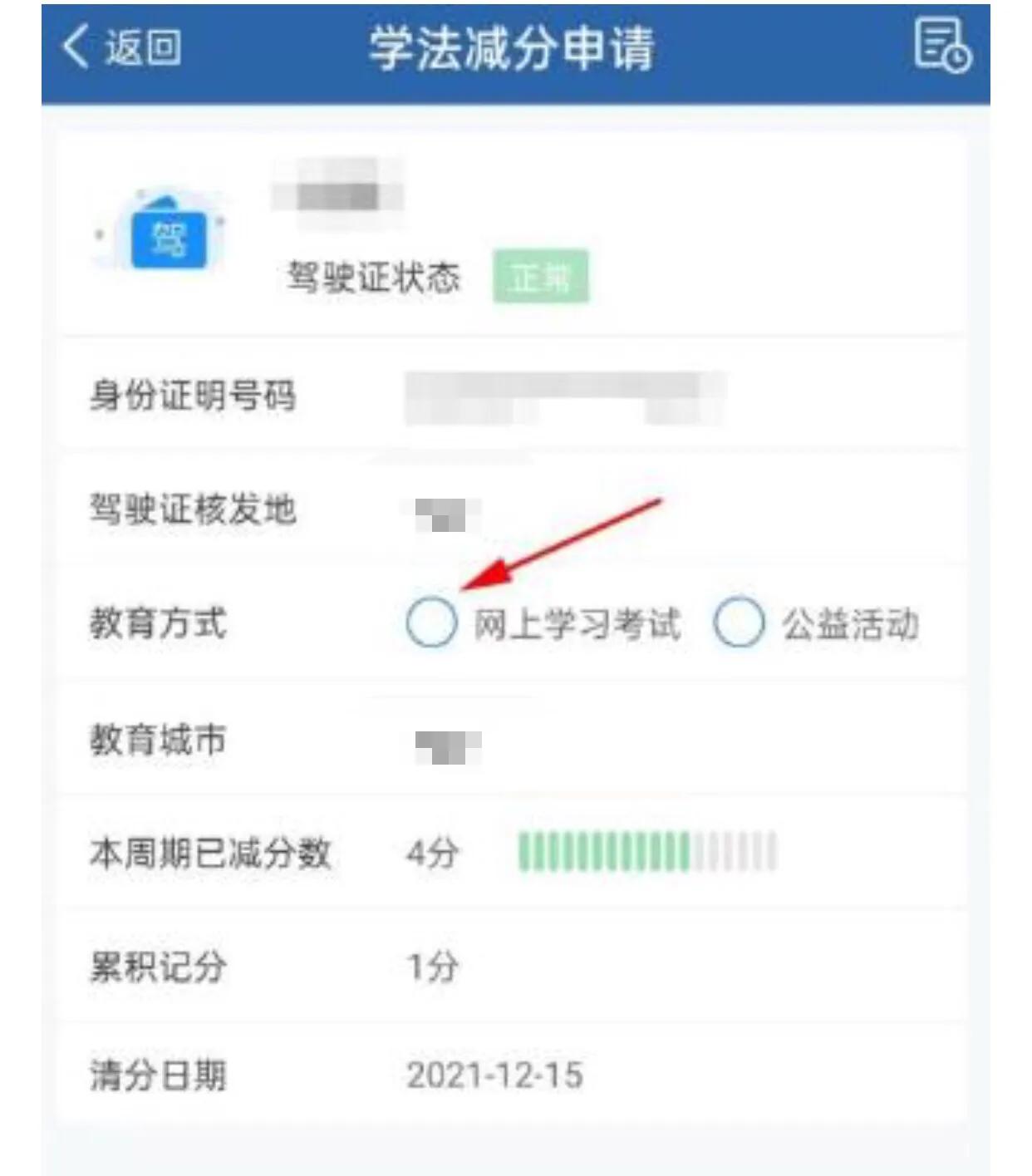
Task: Tap the blurred ID number field
Action: [x=564, y=397]
